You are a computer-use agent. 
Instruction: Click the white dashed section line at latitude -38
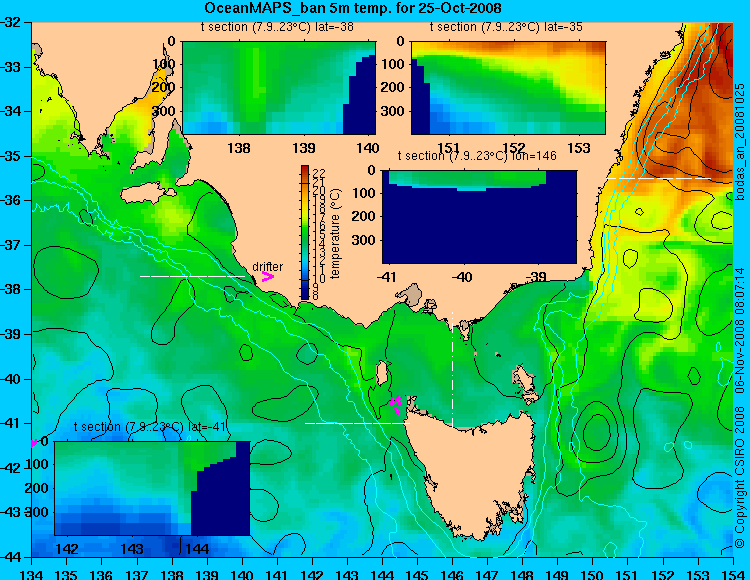(x=193, y=276)
